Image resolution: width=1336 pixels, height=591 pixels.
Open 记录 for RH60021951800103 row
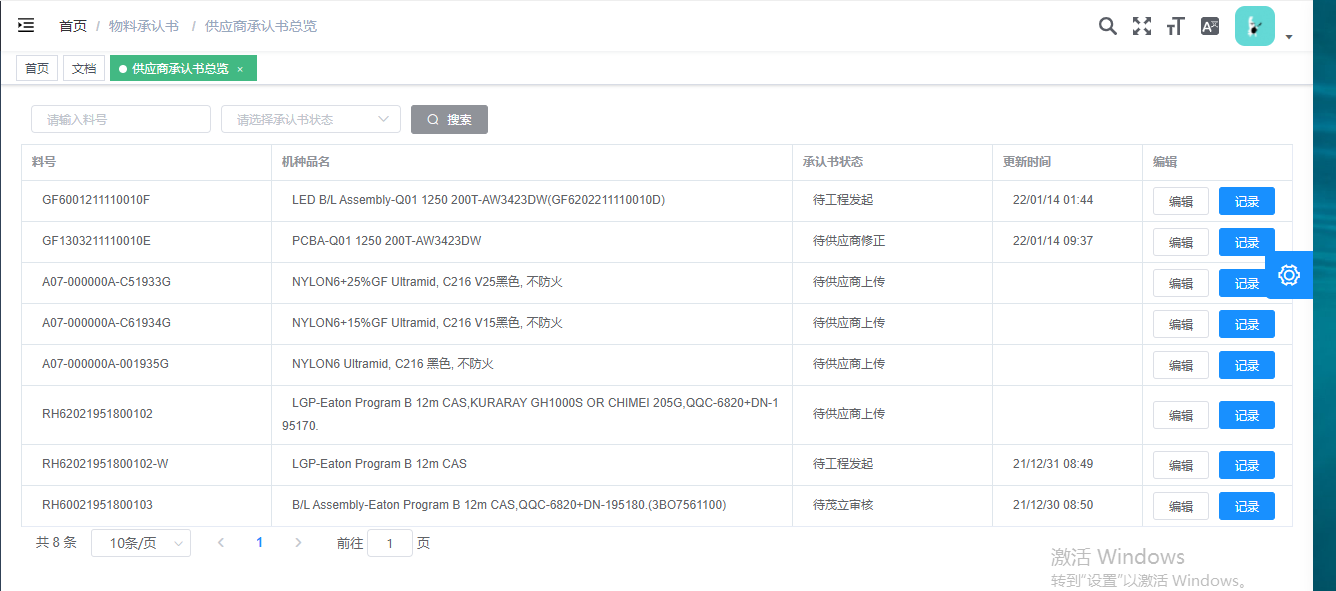click(x=1246, y=506)
